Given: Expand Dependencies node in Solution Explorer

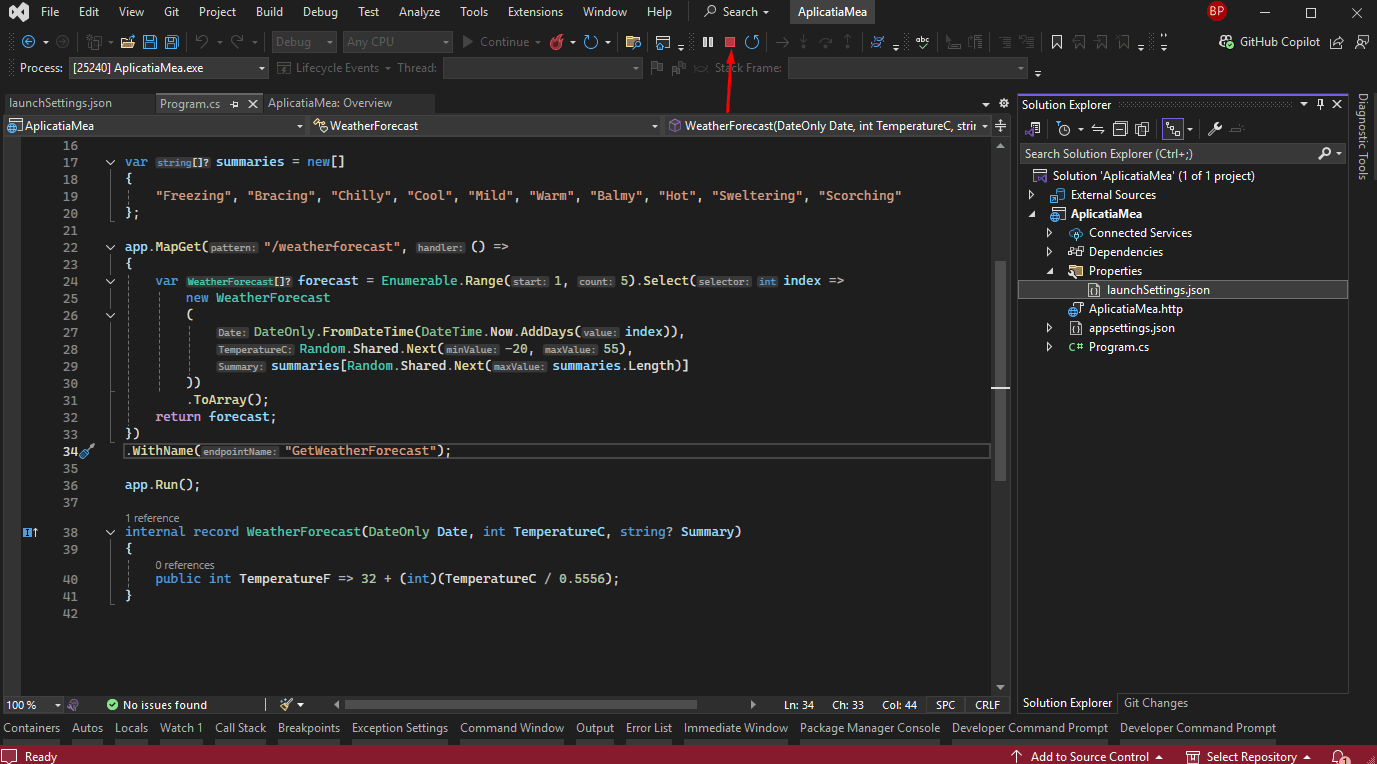Looking at the screenshot, I should coord(1049,252).
